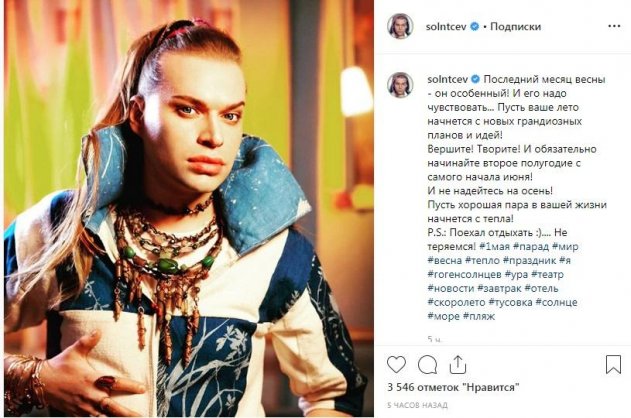
Task: Open comments with the speech bubble icon
Action: 427,365
